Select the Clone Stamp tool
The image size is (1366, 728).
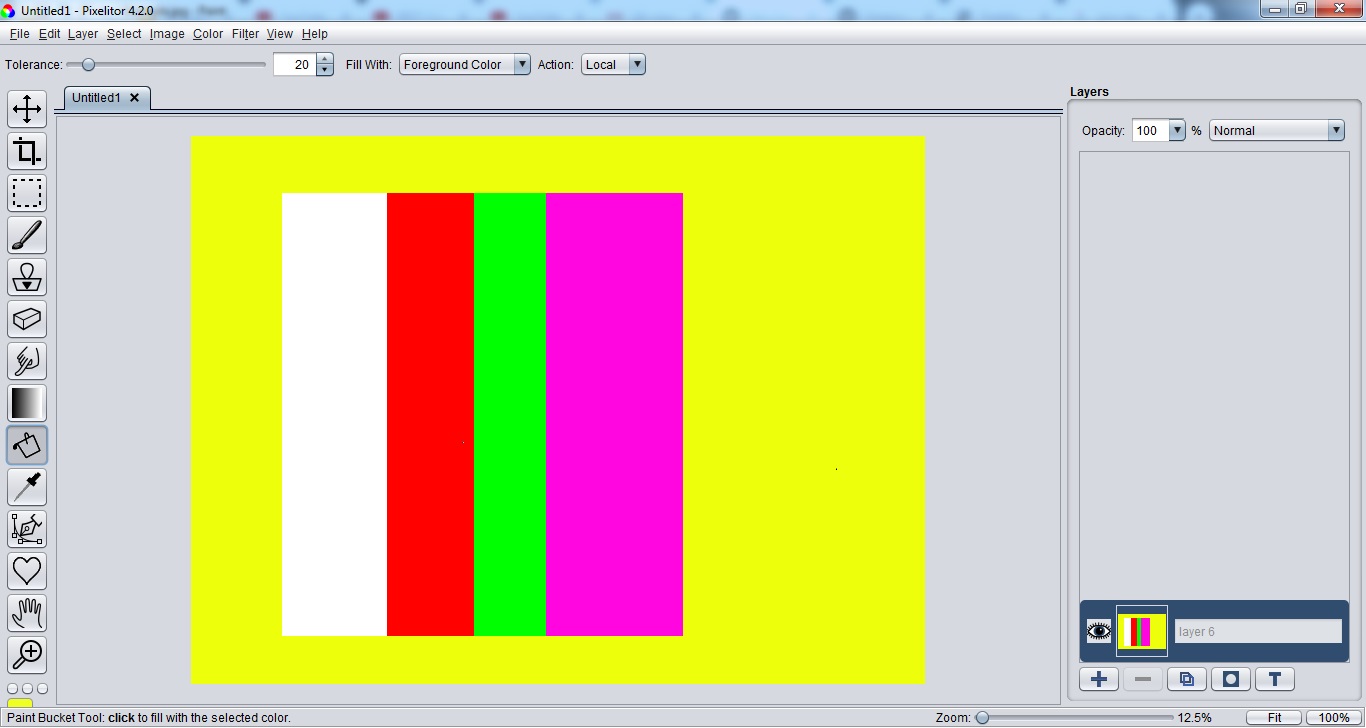pyautogui.click(x=27, y=277)
